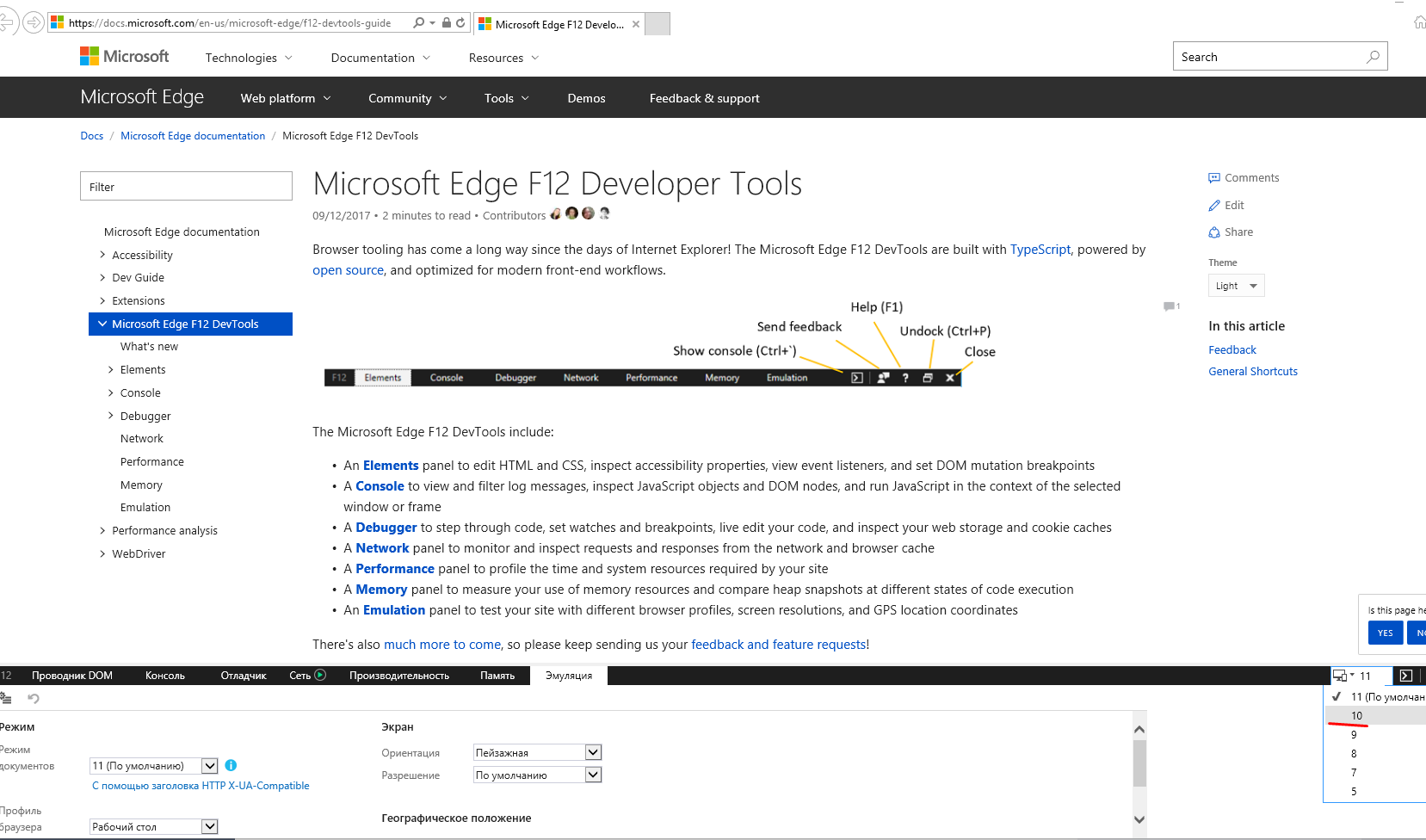Expand the Tools menu
1426x840 pixels.
click(506, 98)
